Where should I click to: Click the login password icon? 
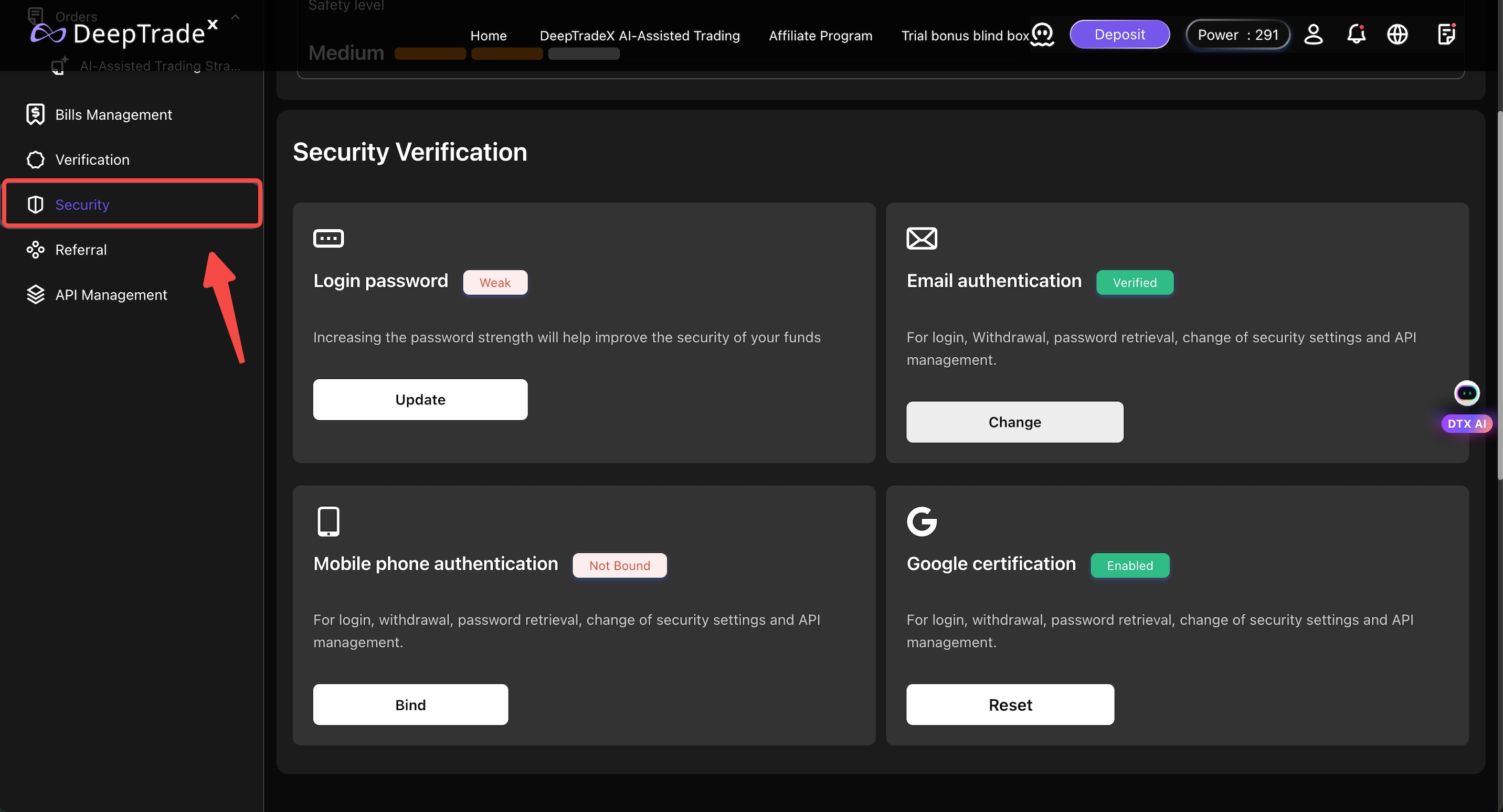pyautogui.click(x=329, y=238)
